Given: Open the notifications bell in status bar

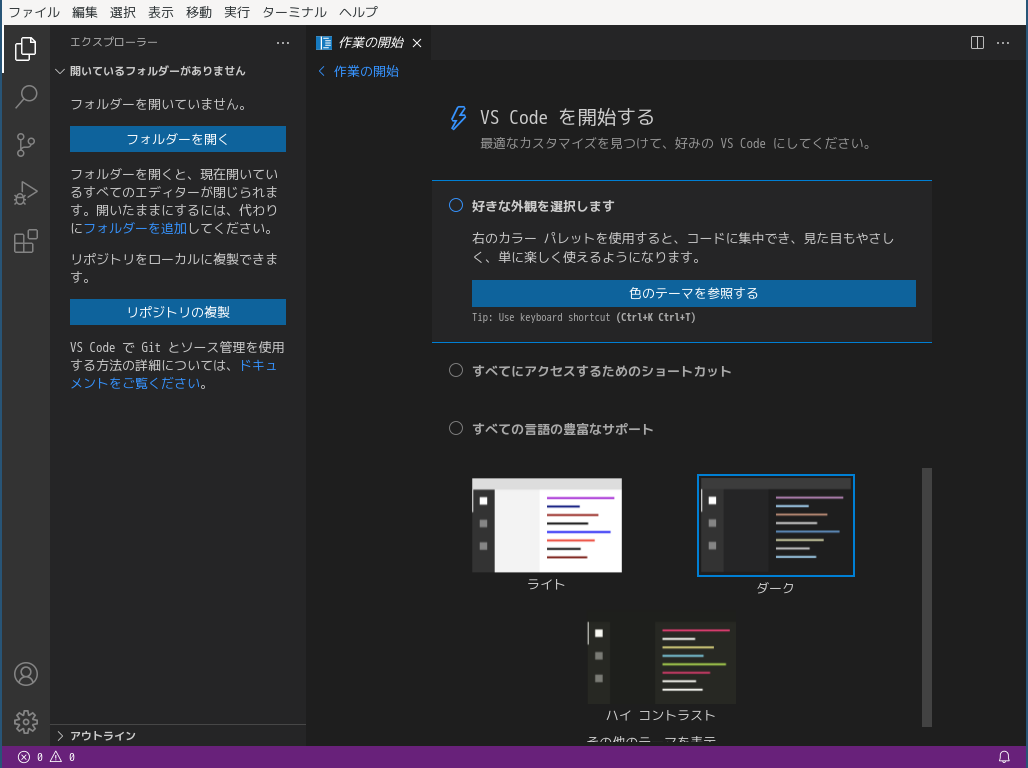Looking at the screenshot, I should coord(1004,757).
